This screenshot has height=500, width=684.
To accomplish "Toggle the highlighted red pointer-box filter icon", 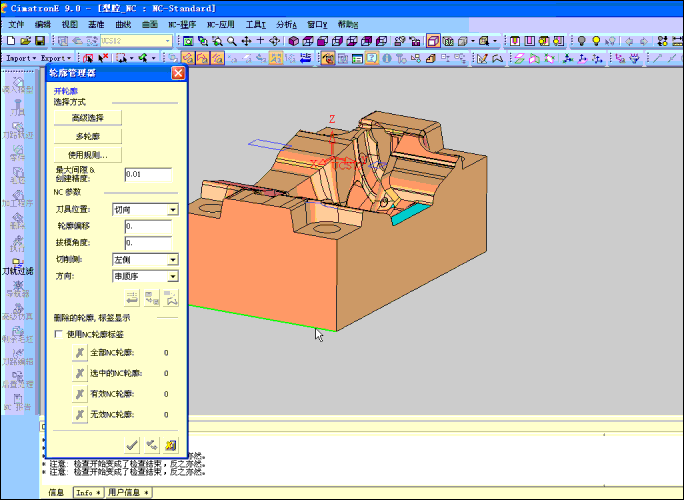I will tap(328, 58).
